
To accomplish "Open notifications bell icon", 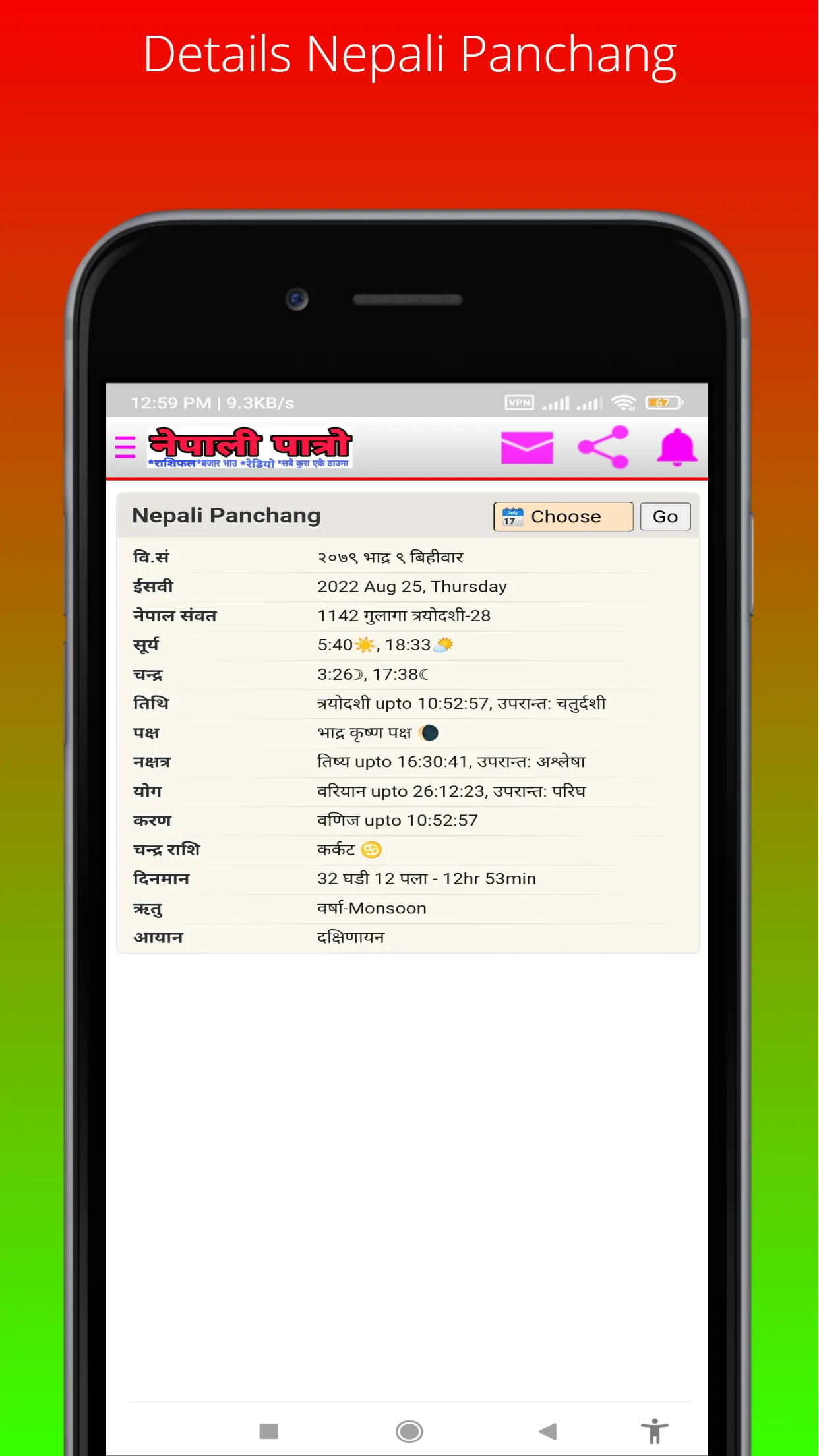I will pyautogui.click(x=677, y=447).
